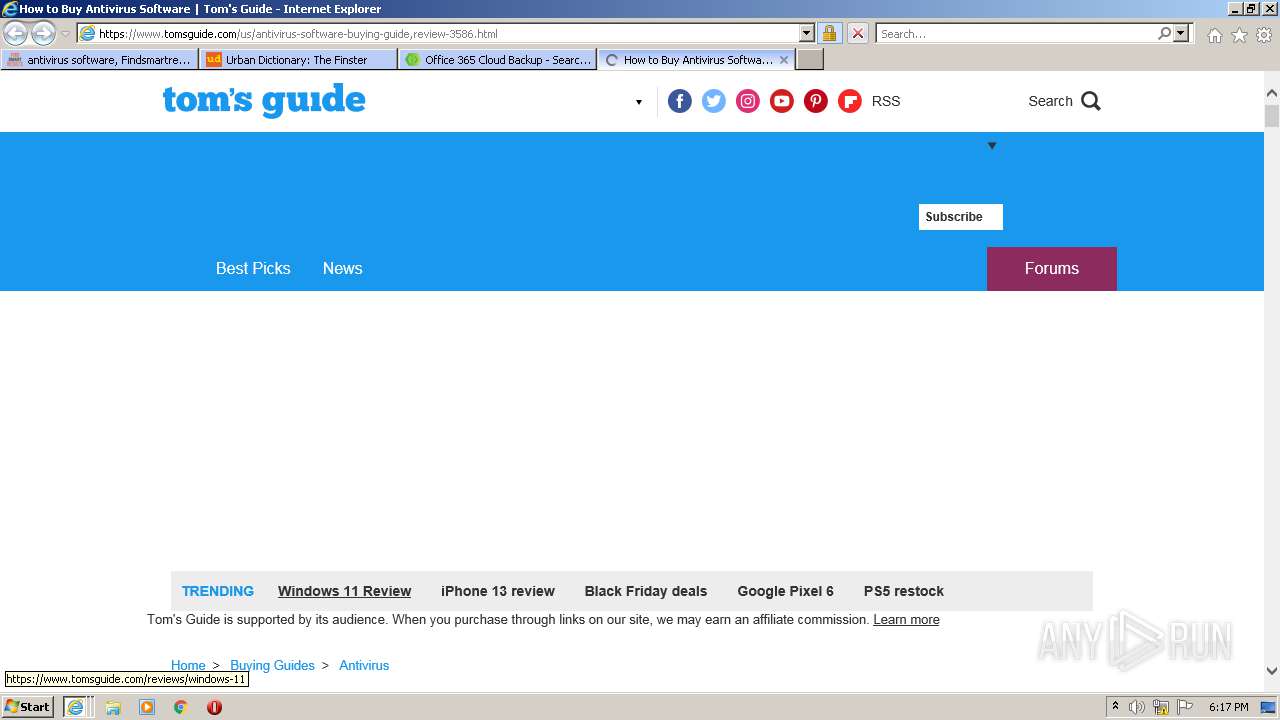Image resolution: width=1280 pixels, height=720 pixels.
Task: Open IE Favorites star icon
Action: click(x=1239, y=35)
